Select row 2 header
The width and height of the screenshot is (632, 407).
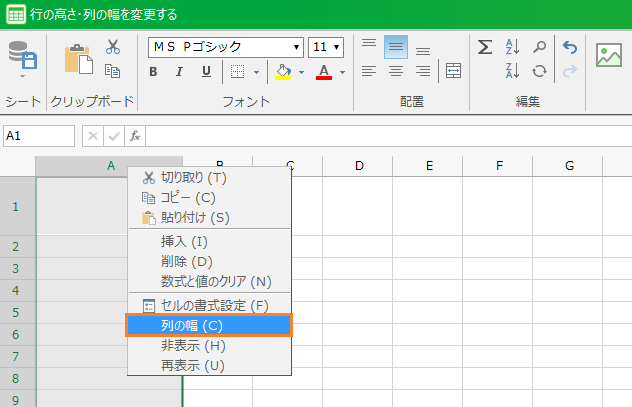click(x=17, y=247)
